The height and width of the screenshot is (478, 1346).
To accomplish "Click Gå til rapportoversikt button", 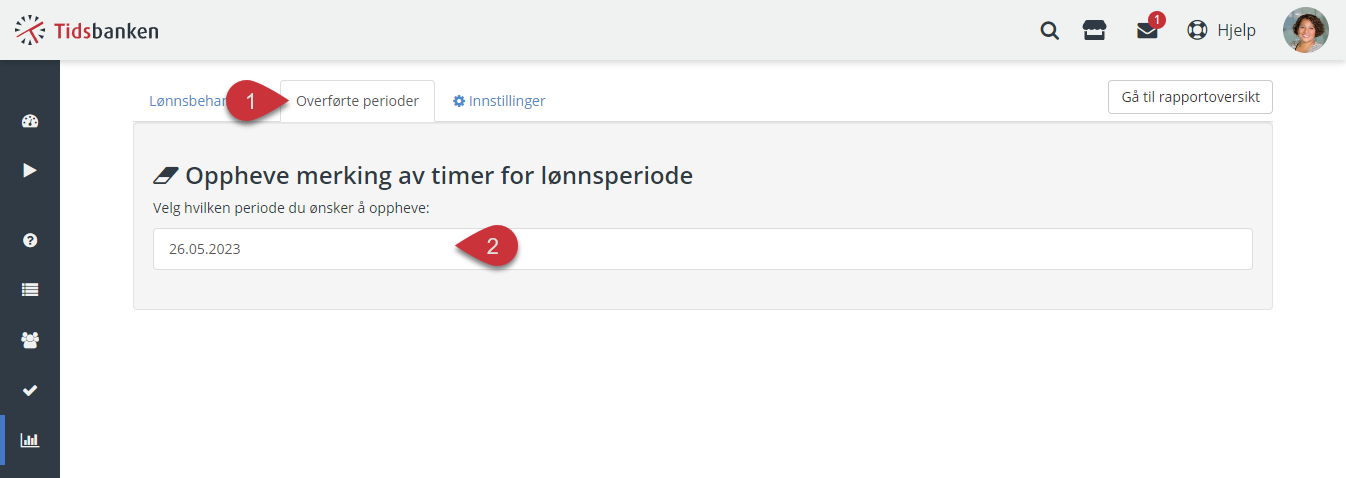I will click(x=1190, y=98).
